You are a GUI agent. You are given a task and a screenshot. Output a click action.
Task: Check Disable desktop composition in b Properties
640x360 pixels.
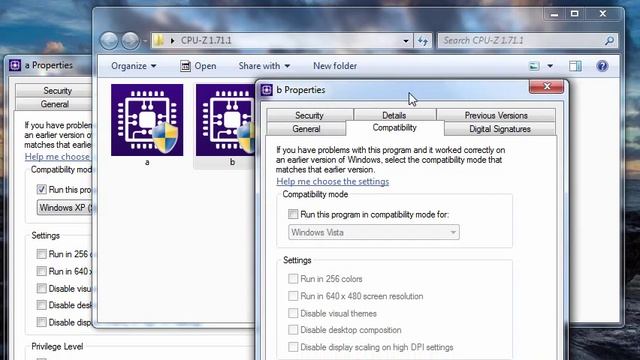[293, 330]
